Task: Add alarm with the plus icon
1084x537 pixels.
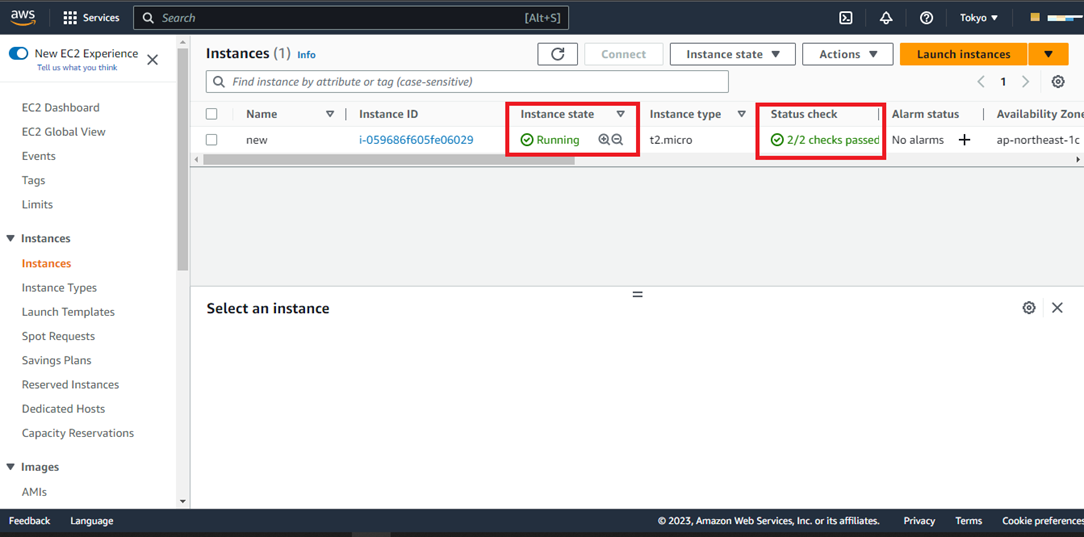Action: tap(964, 140)
